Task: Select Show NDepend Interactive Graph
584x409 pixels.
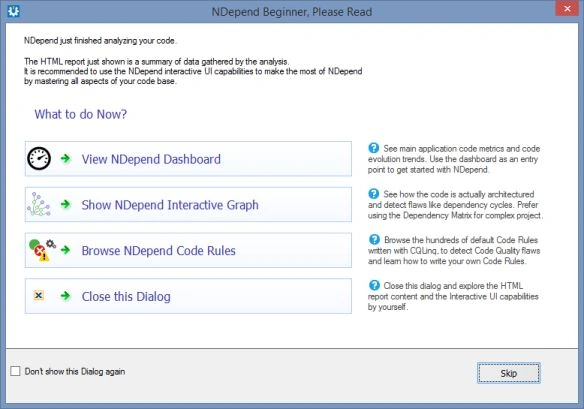Action: [188, 204]
